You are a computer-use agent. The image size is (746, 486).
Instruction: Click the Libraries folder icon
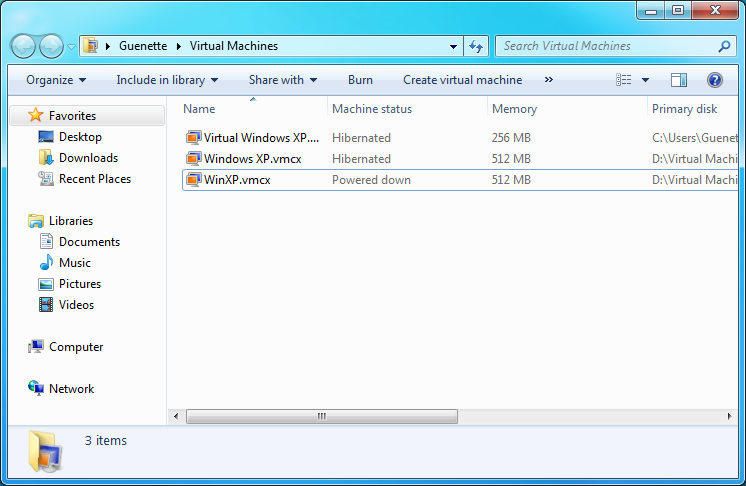point(36,221)
